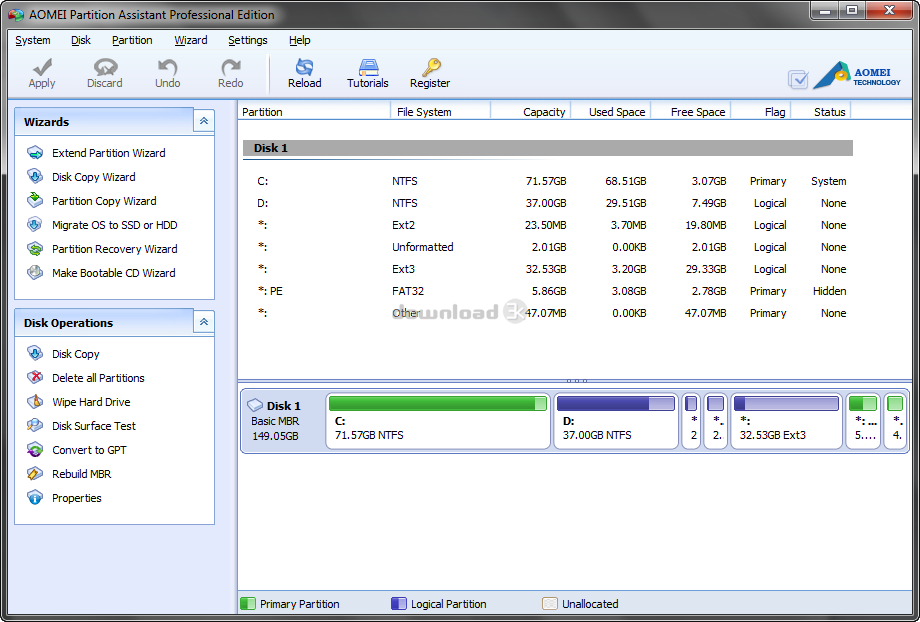Viewport: 920px width, 622px height.
Task: Click the Discard toolbar icon
Action: point(105,66)
